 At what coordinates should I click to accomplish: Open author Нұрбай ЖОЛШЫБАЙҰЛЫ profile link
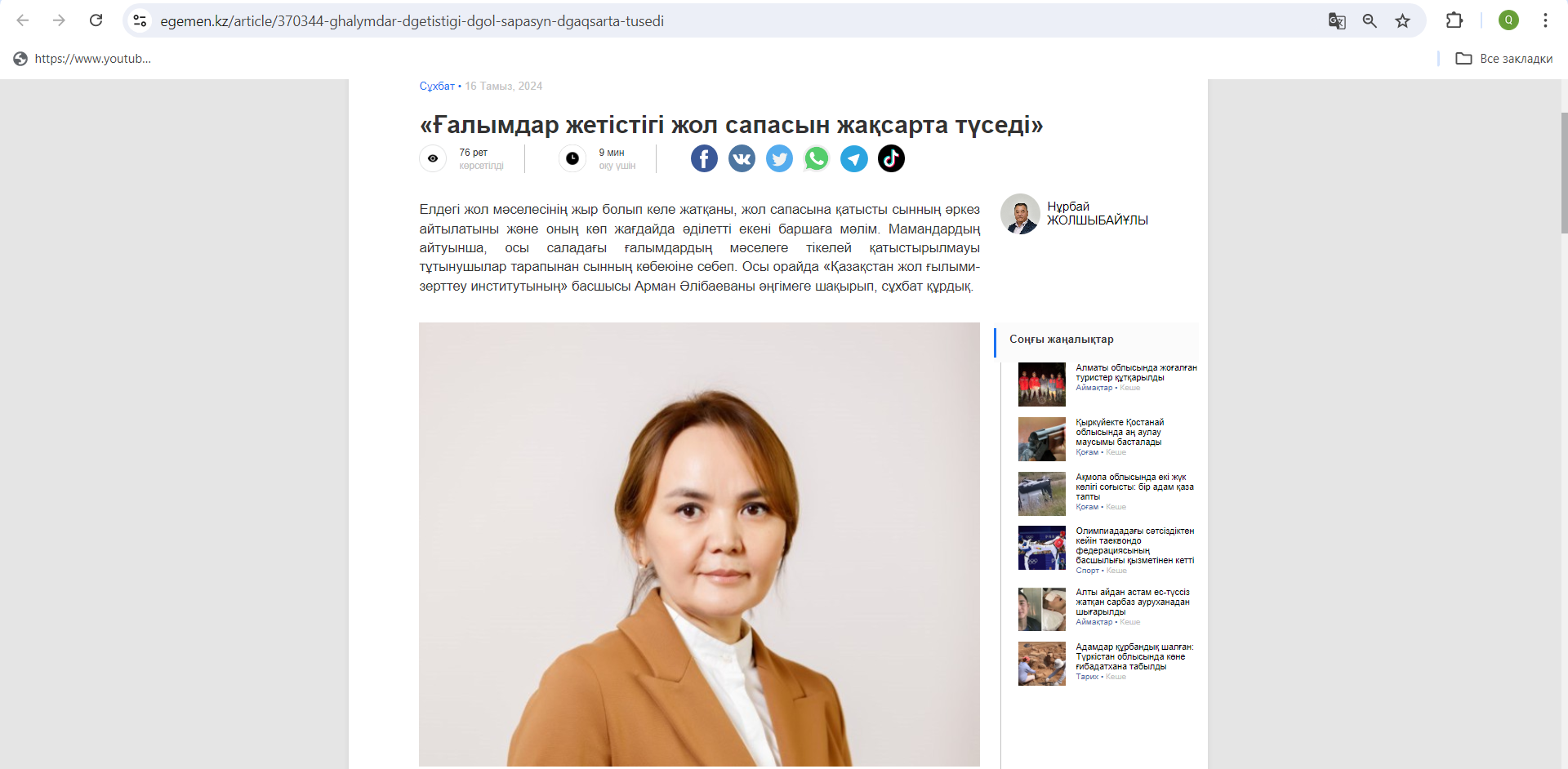point(1097,213)
